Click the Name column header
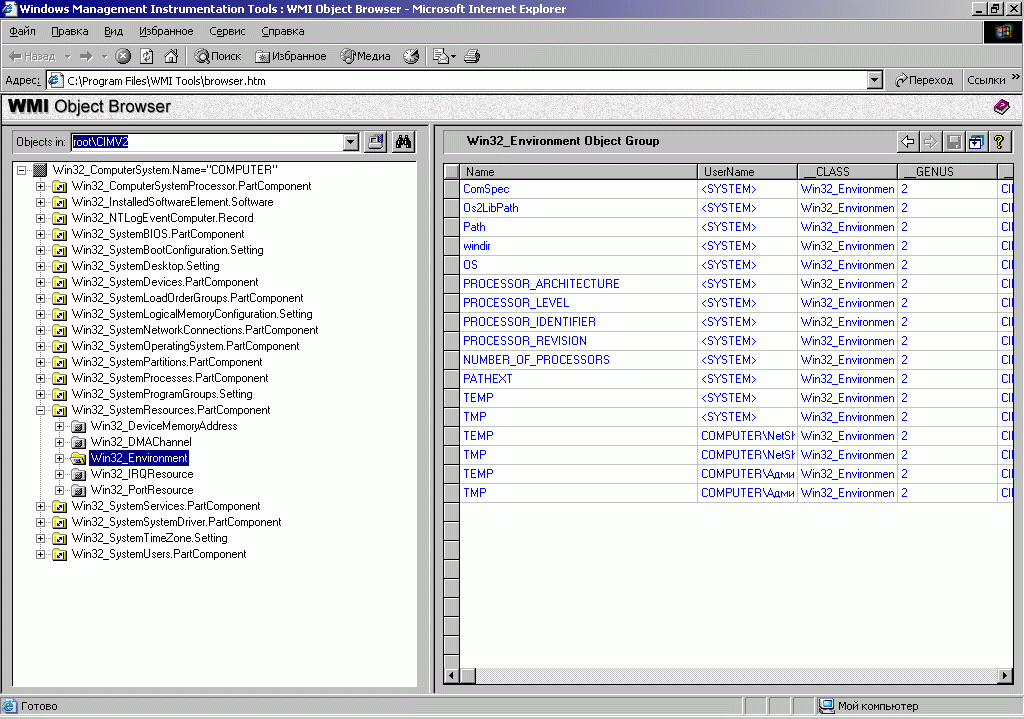 point(579,172)
